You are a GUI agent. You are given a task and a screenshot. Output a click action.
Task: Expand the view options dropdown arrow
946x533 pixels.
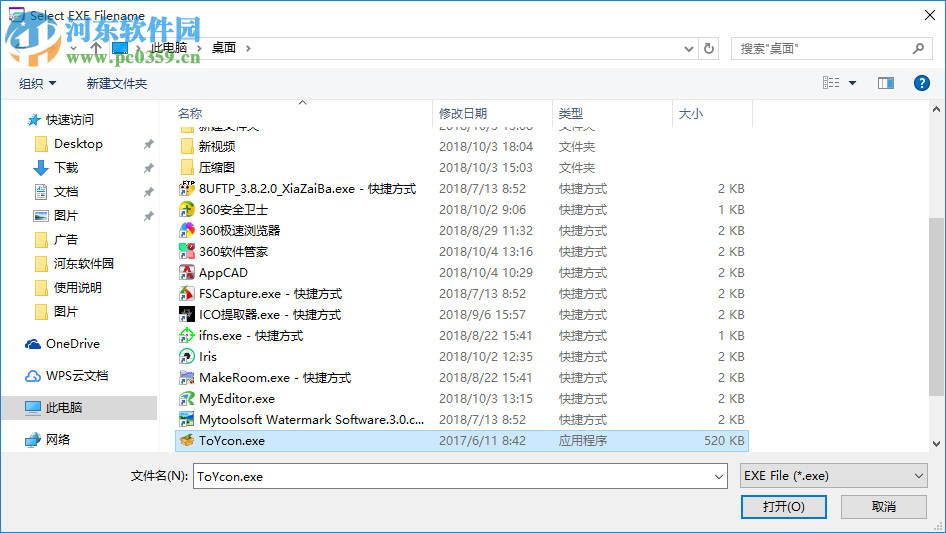852,83
